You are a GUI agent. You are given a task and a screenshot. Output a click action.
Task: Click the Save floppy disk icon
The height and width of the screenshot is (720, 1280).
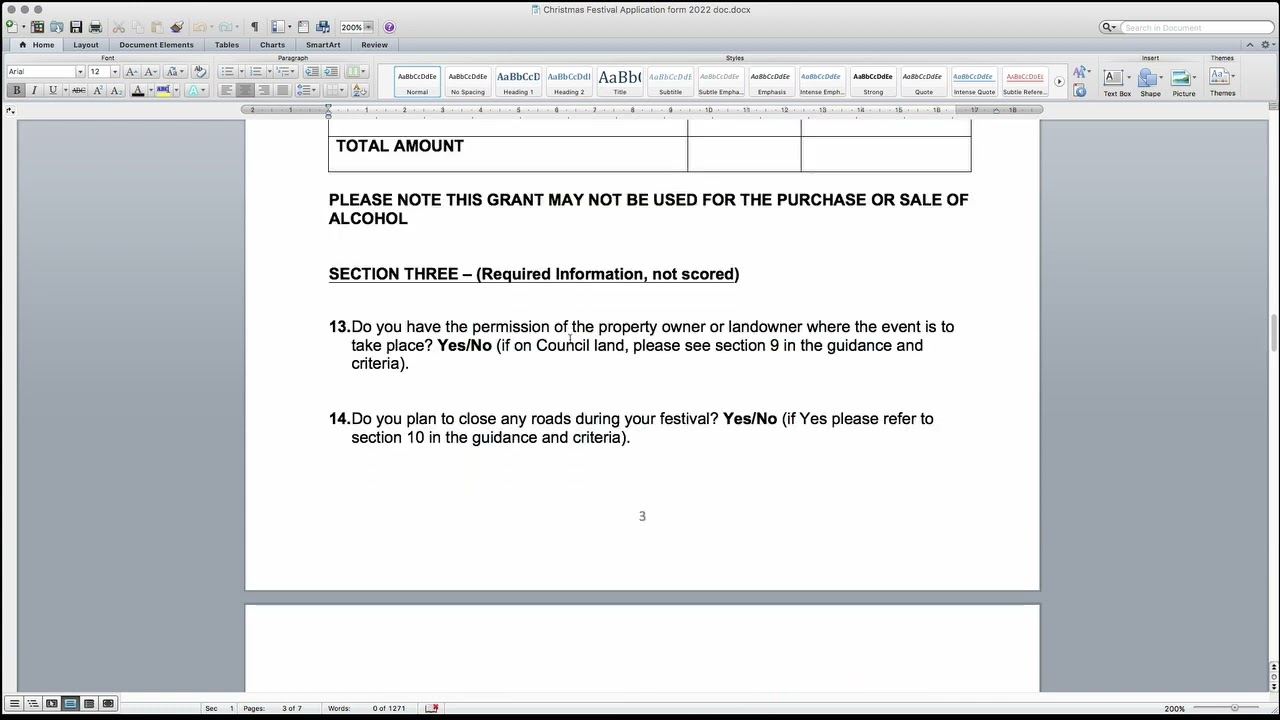pyautogui.click(x=76, y=27)
